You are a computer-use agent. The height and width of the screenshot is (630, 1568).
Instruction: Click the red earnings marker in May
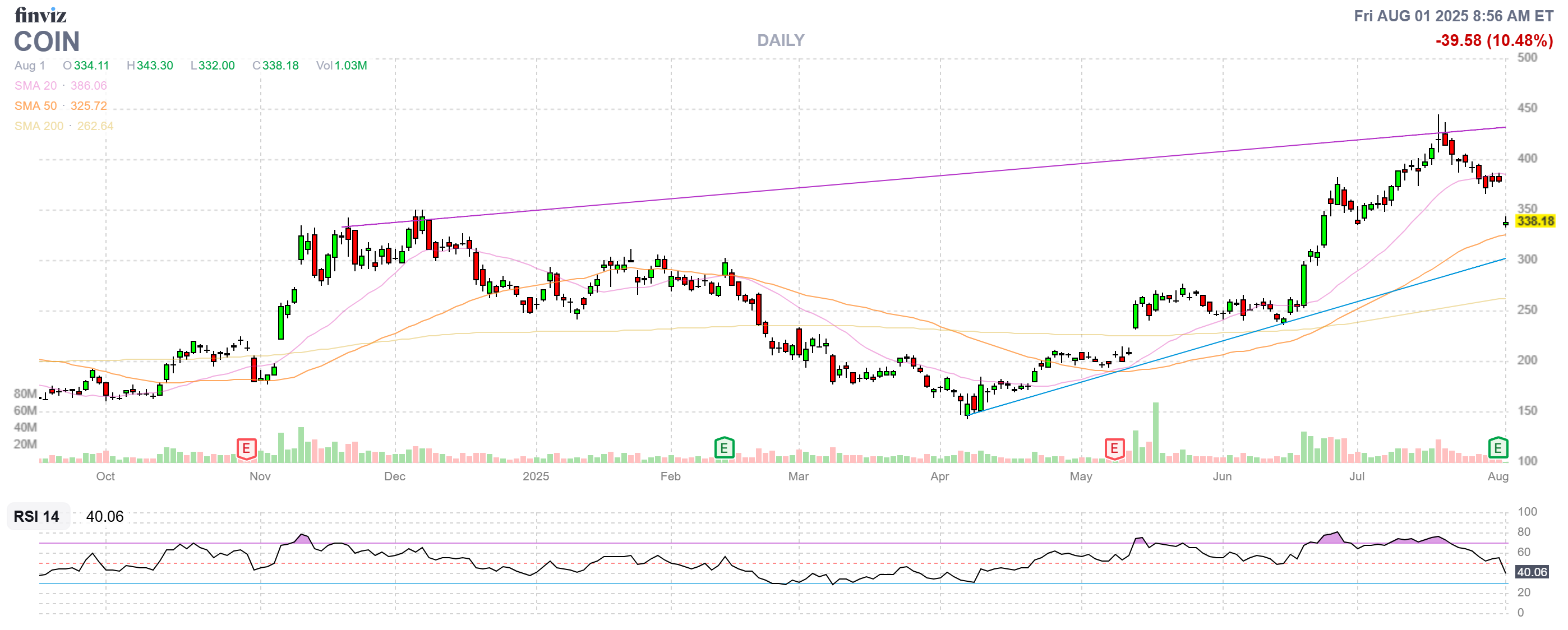pos(1114,449)
